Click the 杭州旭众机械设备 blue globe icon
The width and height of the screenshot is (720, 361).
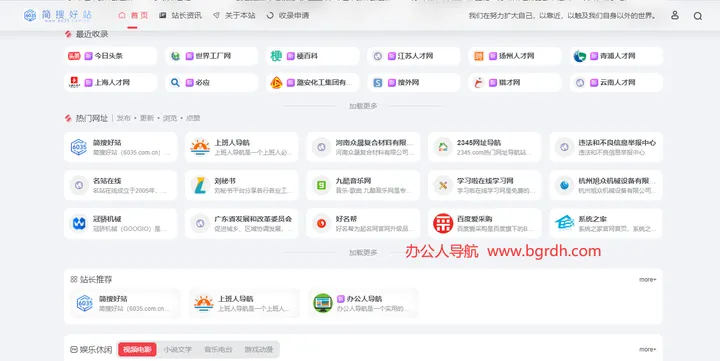(564, 185)
